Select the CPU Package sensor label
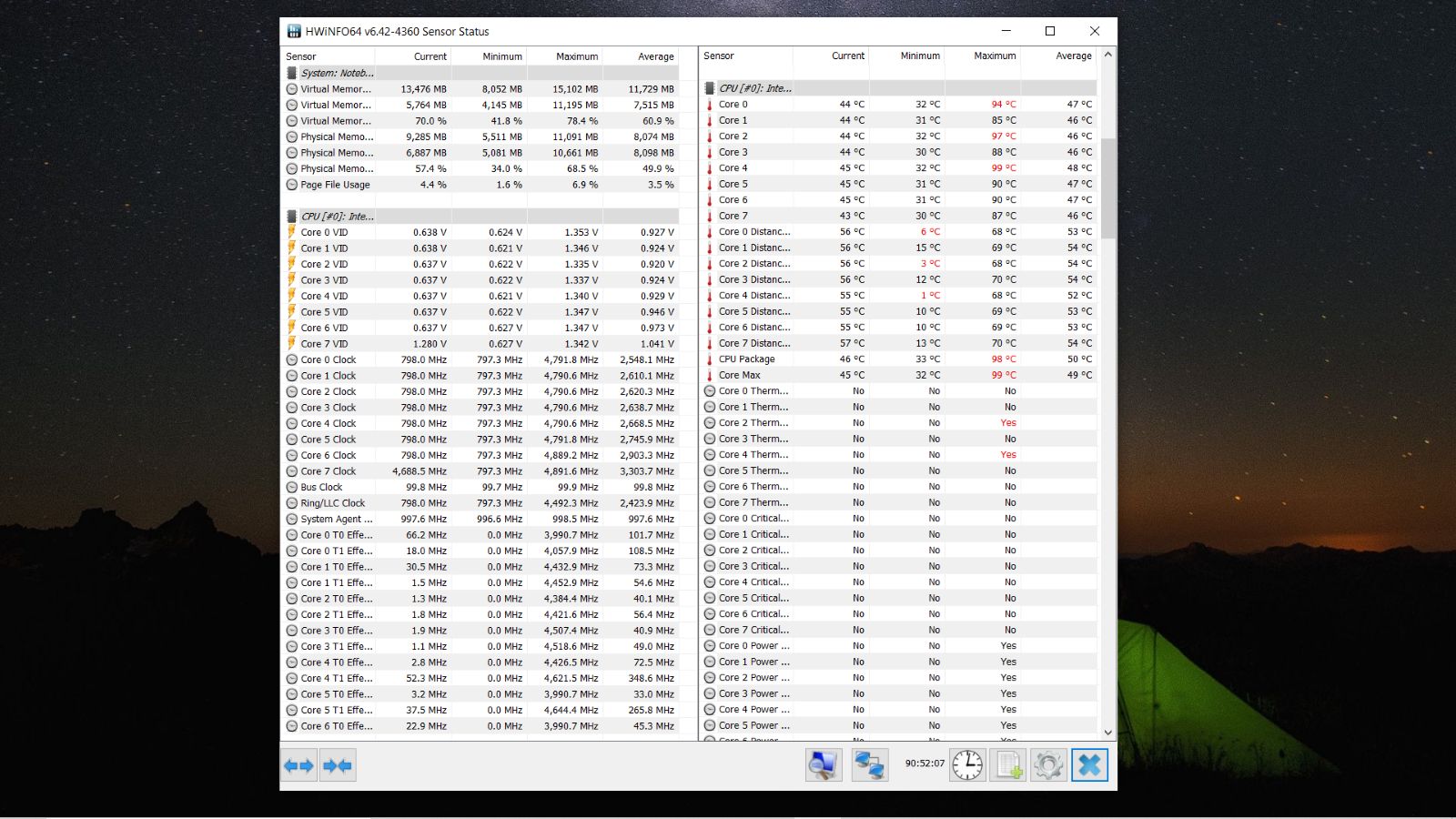 pos(746,359)
